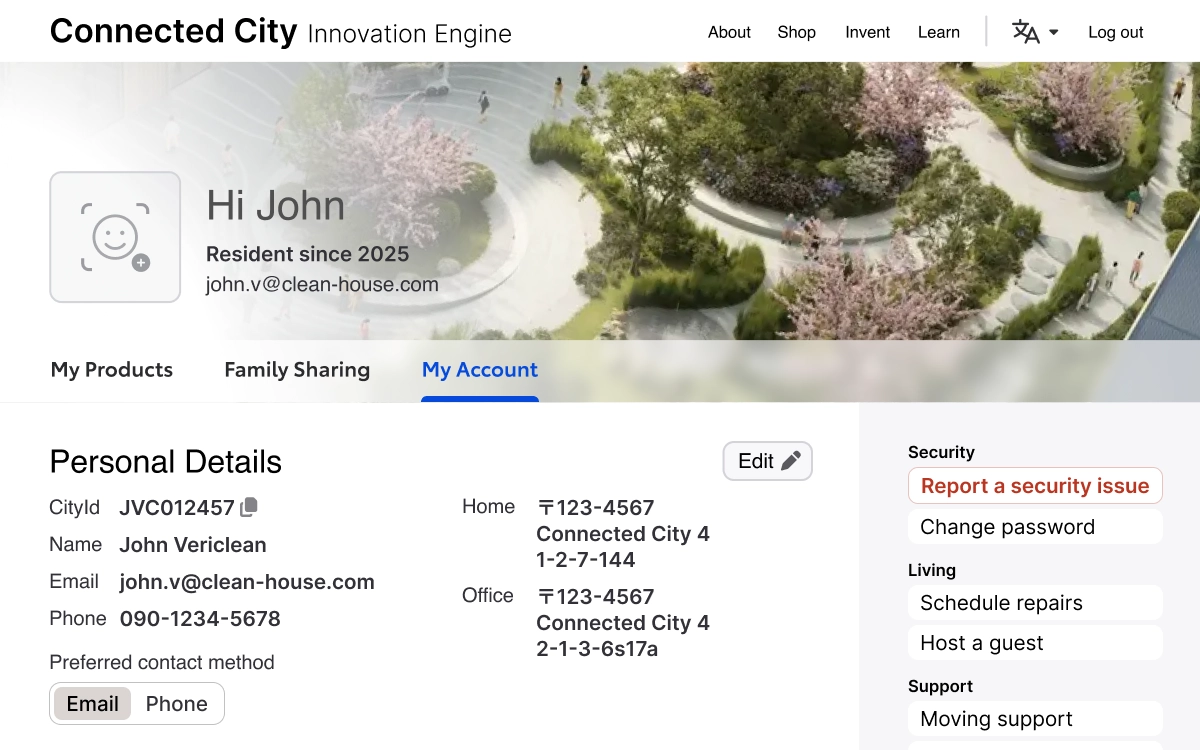This screenshot has height=750, width=1200.
Task: Click the phone number 090-1234-5678
Action: (200, 619)
